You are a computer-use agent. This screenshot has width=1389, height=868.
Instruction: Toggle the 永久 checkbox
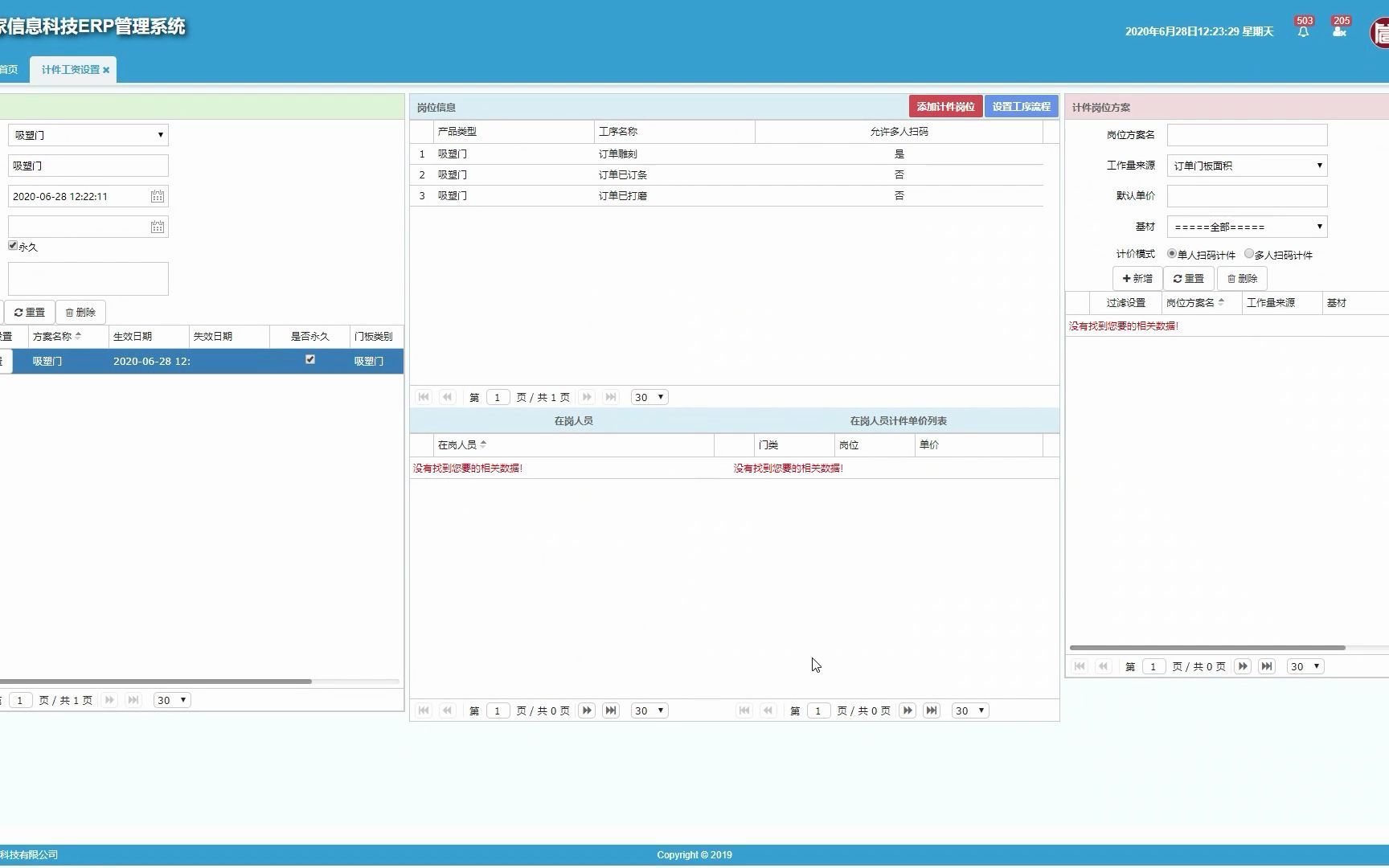pyautogui.click(x=13, y=246)
